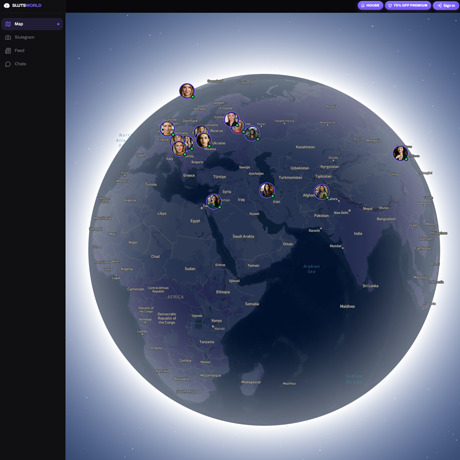Screen dimensions: 460x460
Task: Click the HOUSE button in top bar
Action: [x=370, y=5]
